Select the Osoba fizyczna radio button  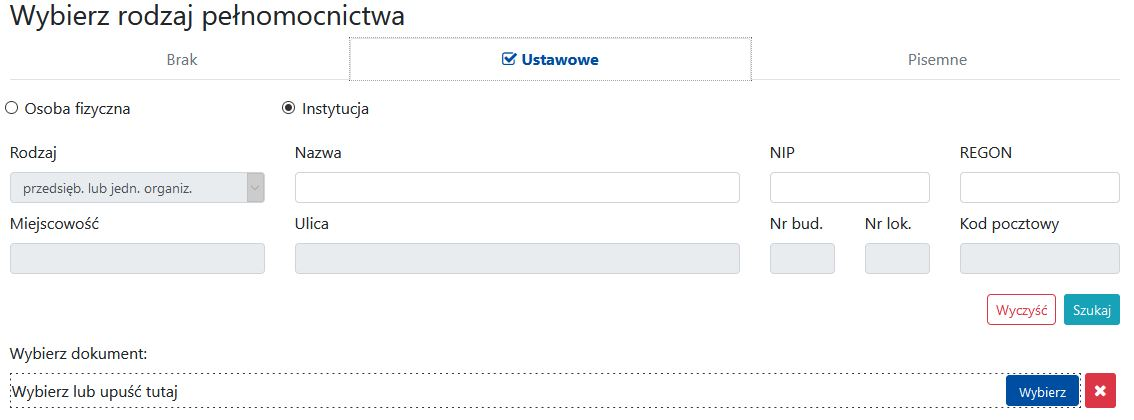tap(12, 108)
